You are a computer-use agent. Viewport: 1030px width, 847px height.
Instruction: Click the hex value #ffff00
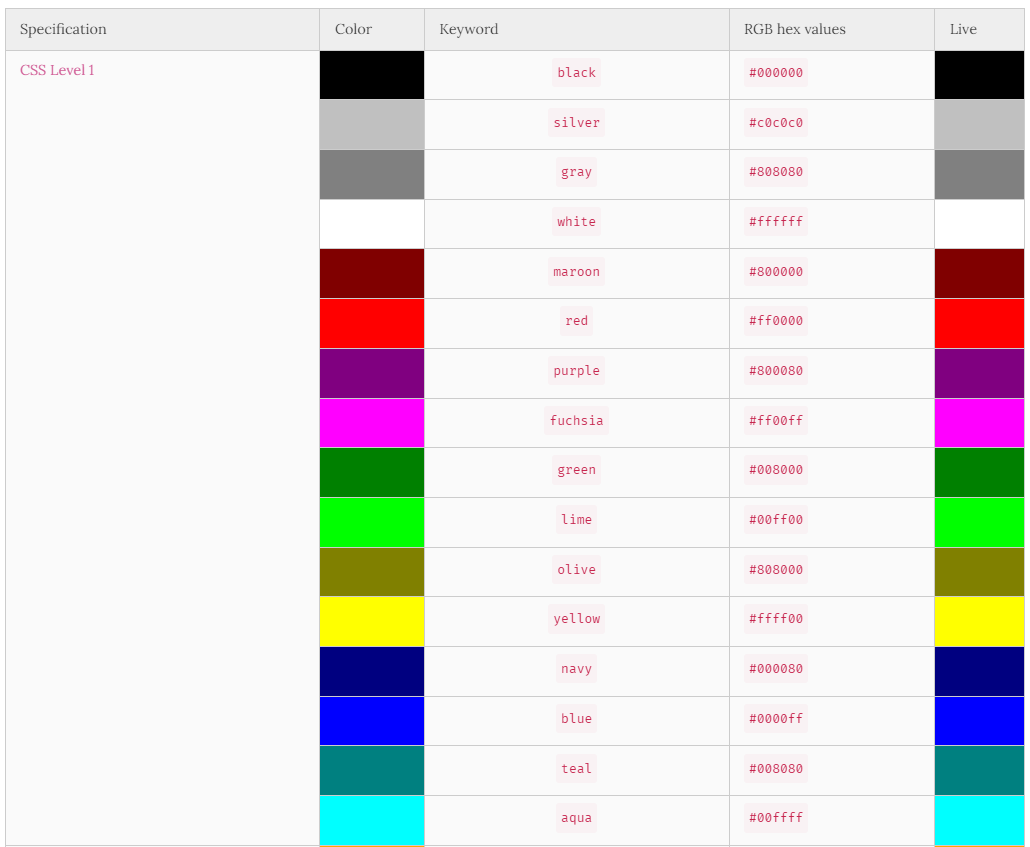point(776,618)
